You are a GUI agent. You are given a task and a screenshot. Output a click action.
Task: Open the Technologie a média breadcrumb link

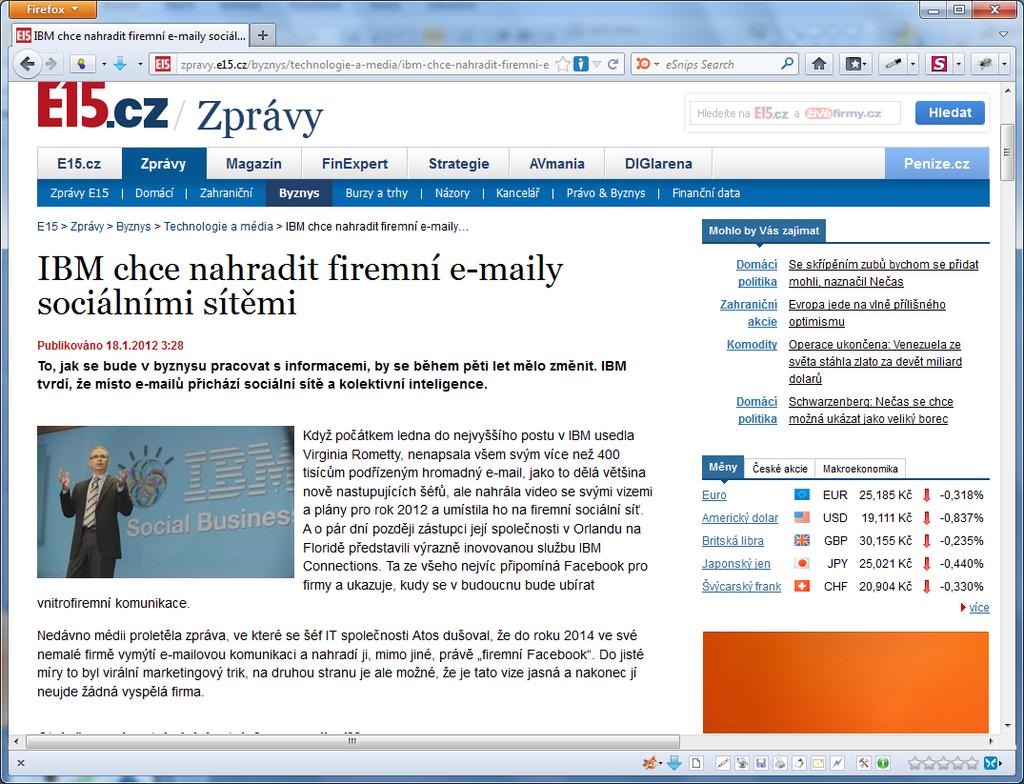[x=218, y=227]
